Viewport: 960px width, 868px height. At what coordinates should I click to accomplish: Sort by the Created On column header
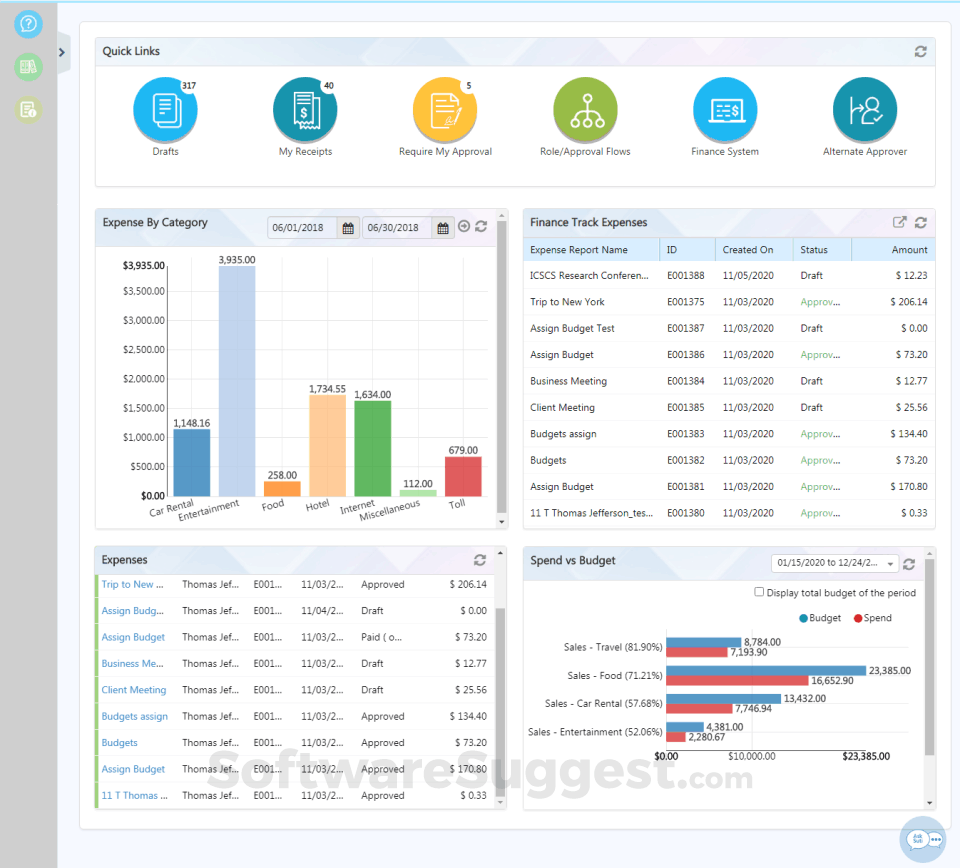point(749,249)
